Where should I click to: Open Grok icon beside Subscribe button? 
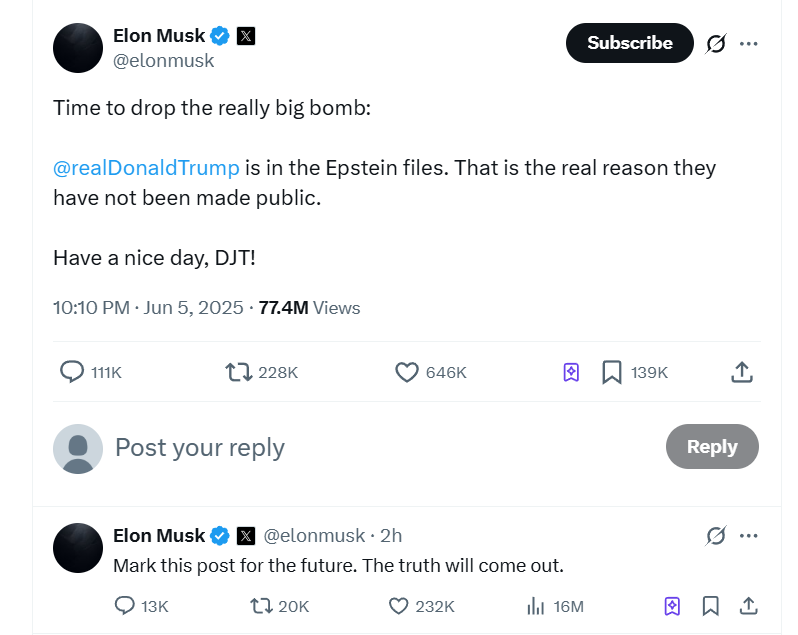pos(716,43)
